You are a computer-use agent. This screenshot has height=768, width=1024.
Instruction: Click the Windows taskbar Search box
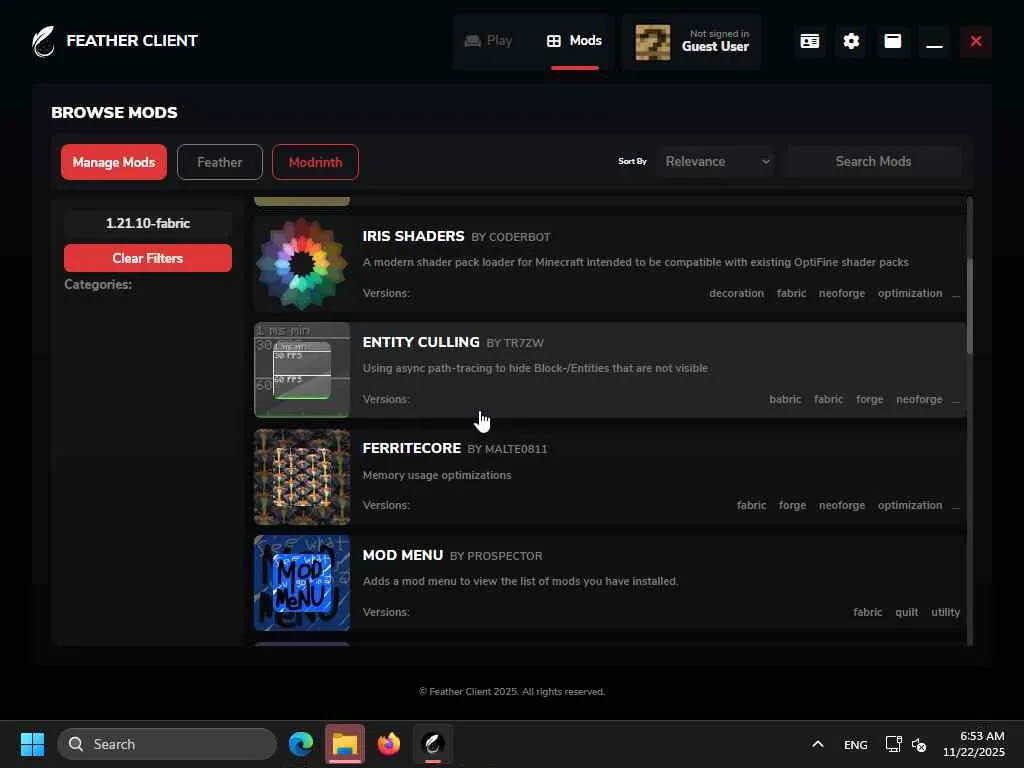167,744
